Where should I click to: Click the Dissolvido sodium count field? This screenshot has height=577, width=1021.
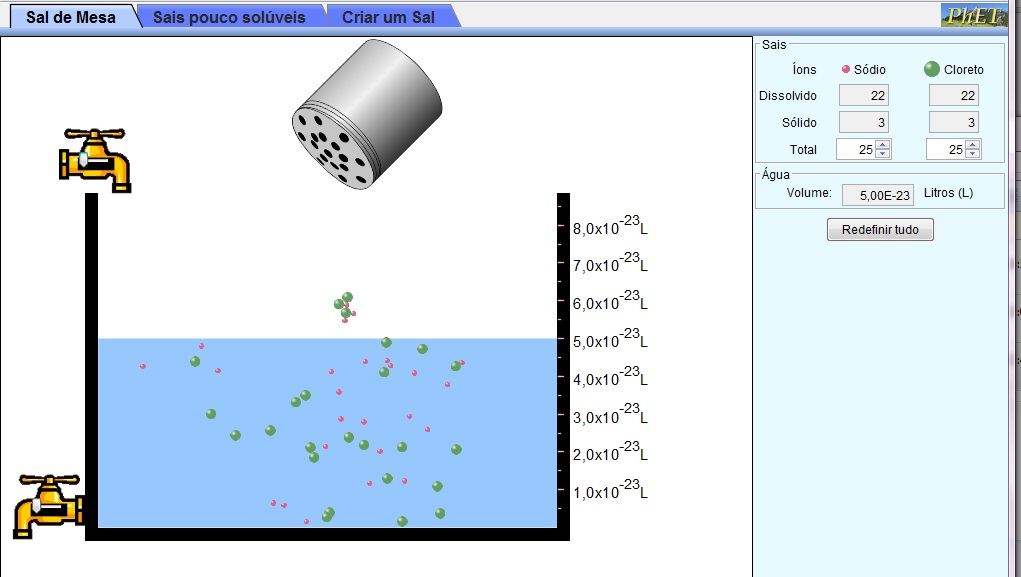tap(863, 96)
